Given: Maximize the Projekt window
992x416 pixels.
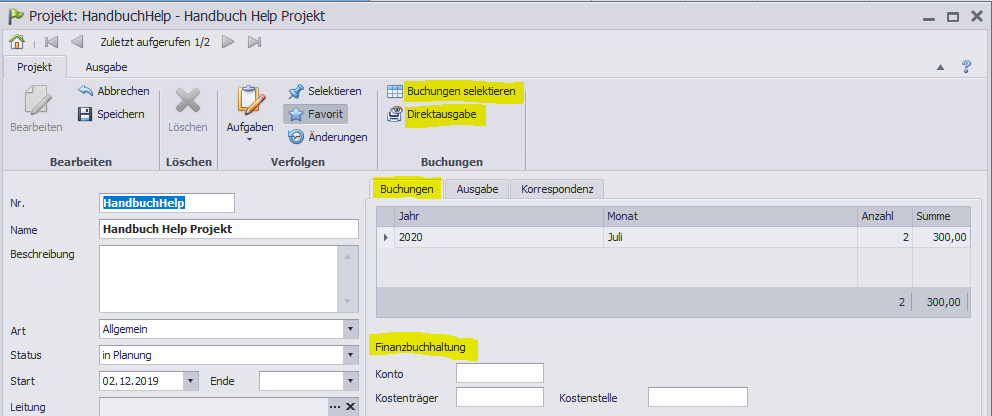Looking at the screenshot, I should 953,18.
